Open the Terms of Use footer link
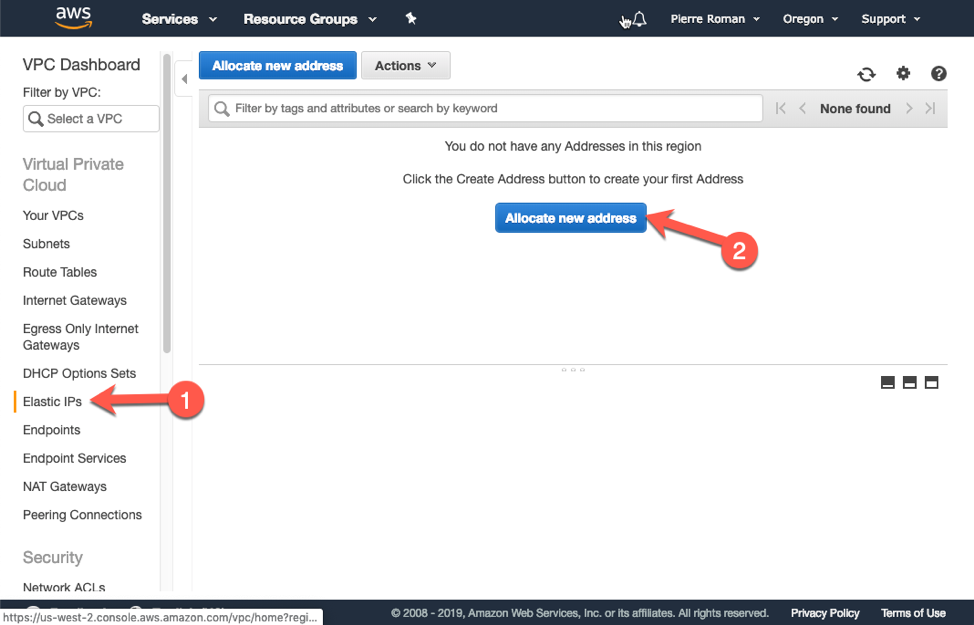974x625 pixels. [x=913, y=613]
